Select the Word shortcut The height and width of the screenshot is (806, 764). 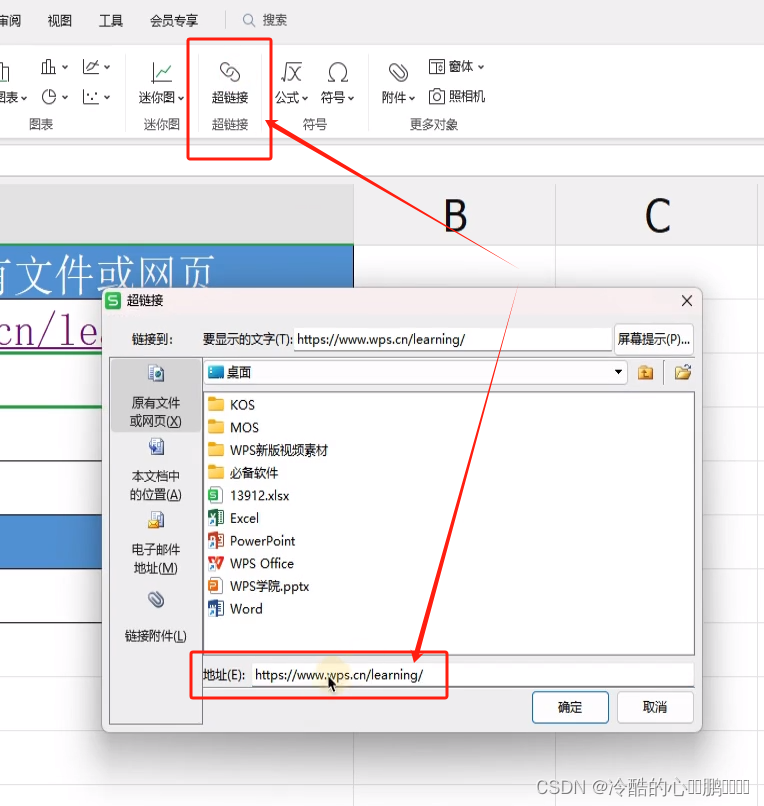[235, 609]
